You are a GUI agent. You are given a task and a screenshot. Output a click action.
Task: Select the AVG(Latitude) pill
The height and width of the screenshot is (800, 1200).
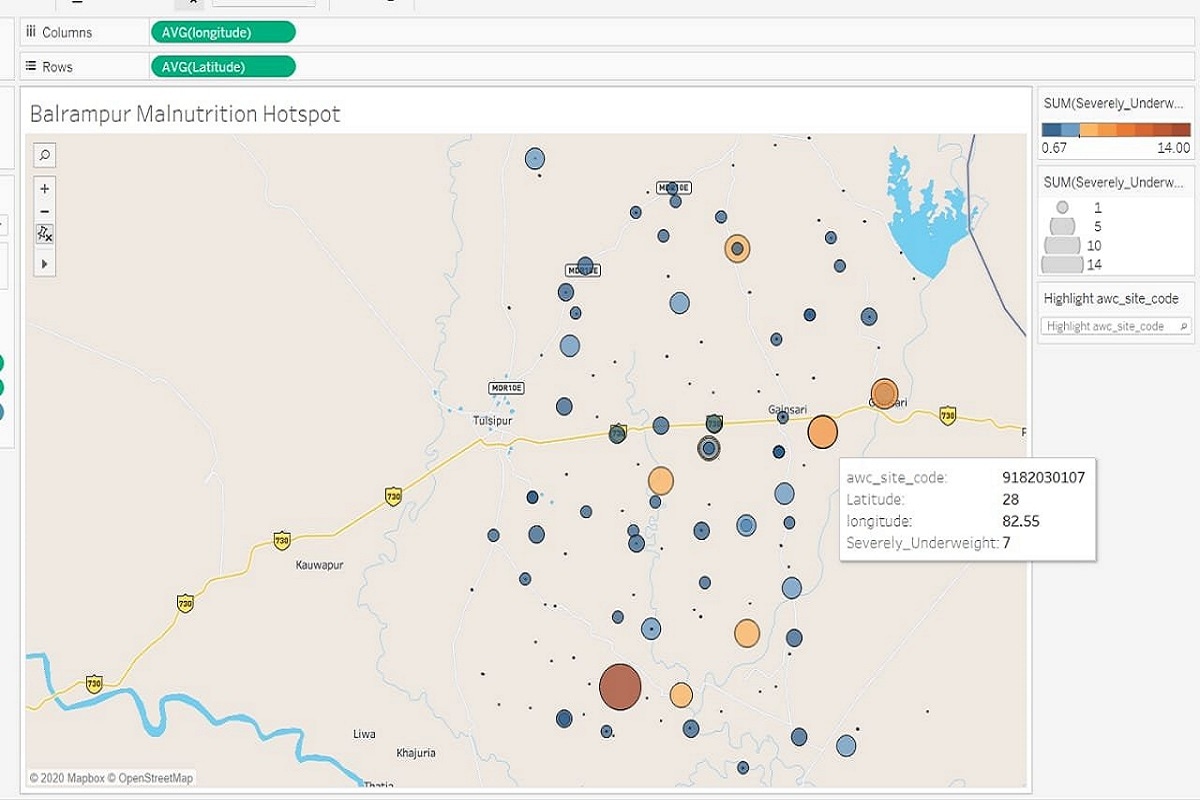click(222, 67)
